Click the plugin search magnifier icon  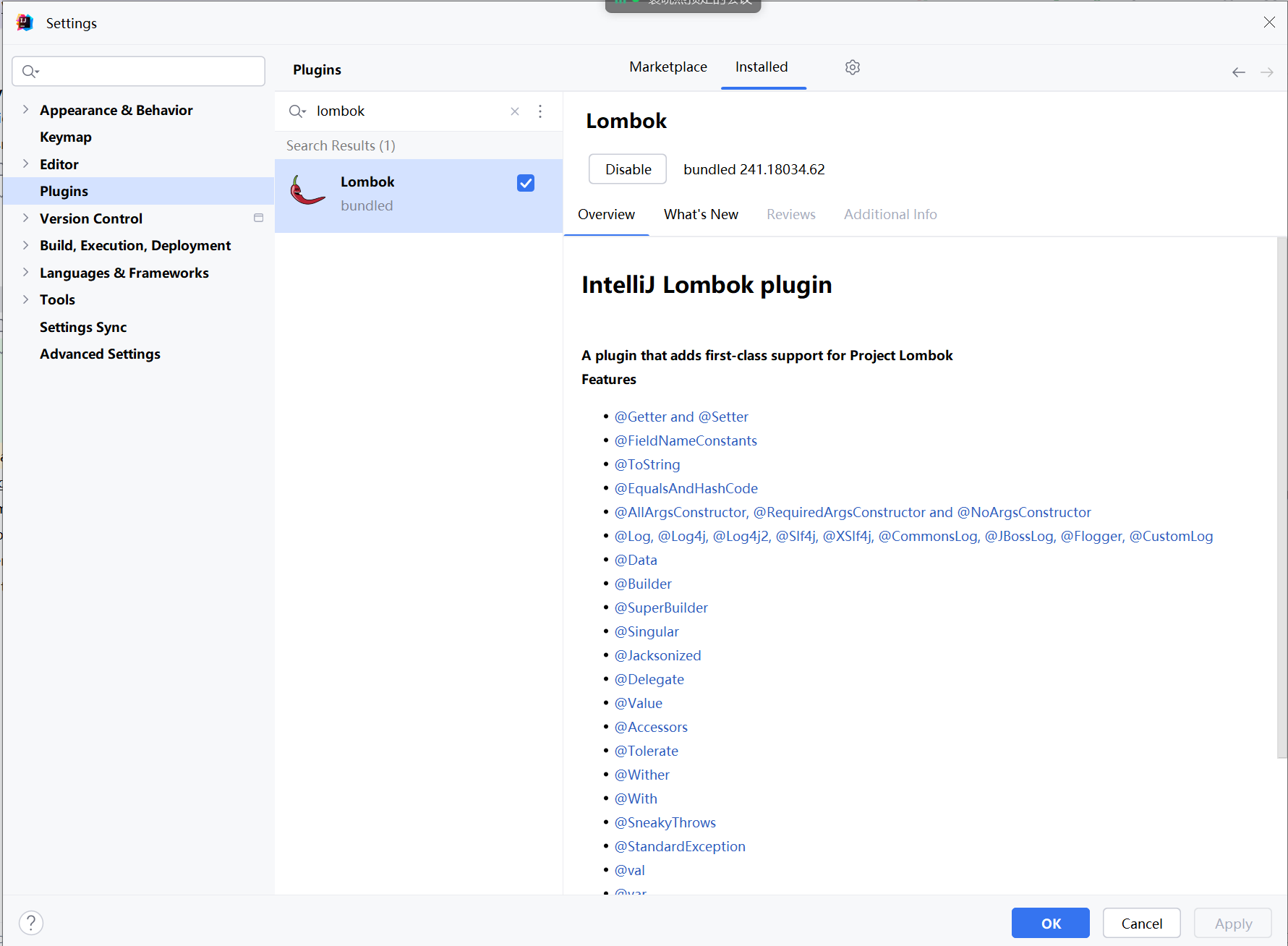point(297,111)
